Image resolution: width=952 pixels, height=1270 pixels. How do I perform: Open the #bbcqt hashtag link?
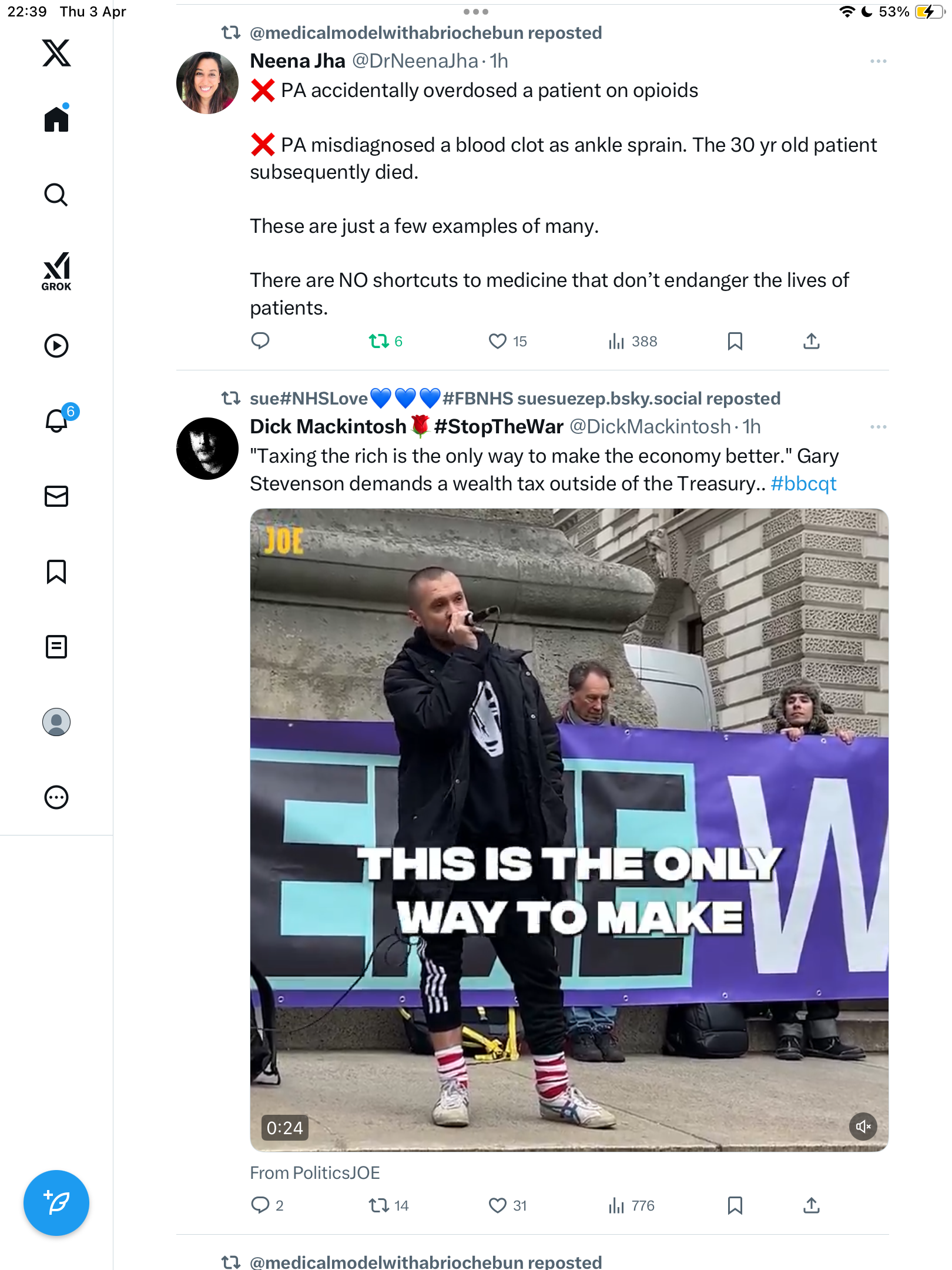803,483
